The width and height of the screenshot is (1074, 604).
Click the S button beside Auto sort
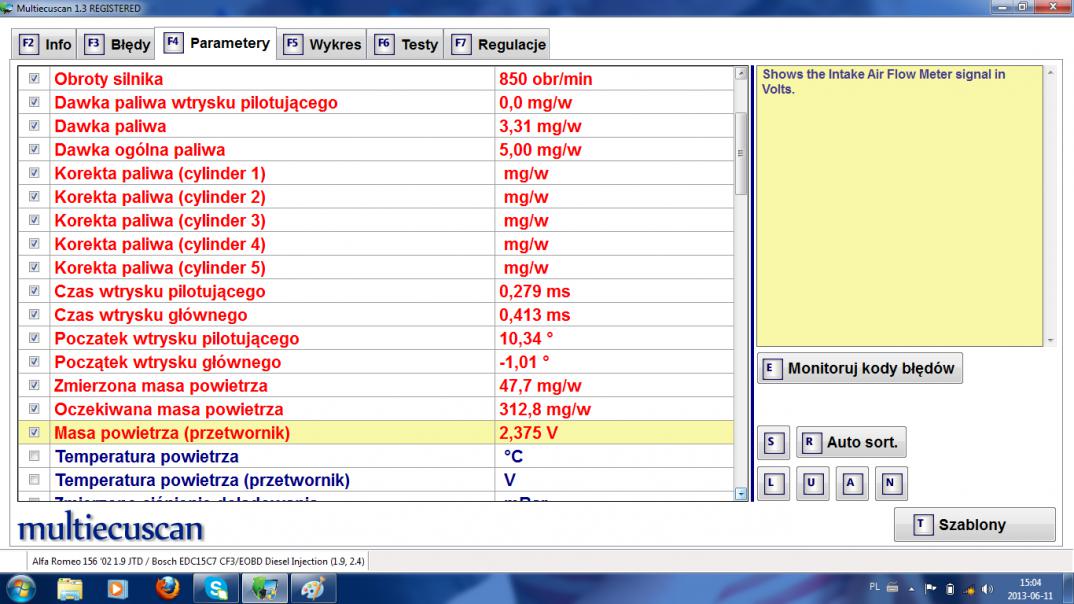(x=771, y=442)
